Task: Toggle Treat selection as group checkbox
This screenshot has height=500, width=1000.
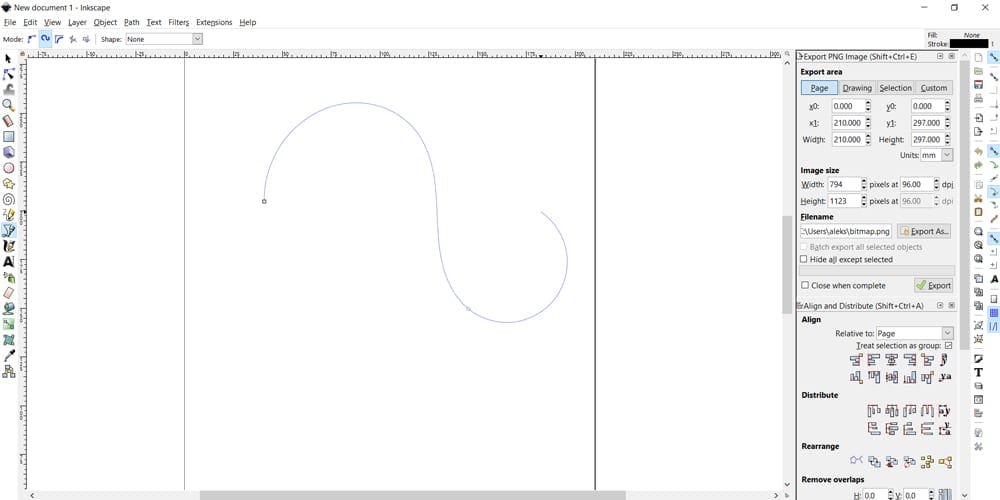Action: click(x=948, y=345)
